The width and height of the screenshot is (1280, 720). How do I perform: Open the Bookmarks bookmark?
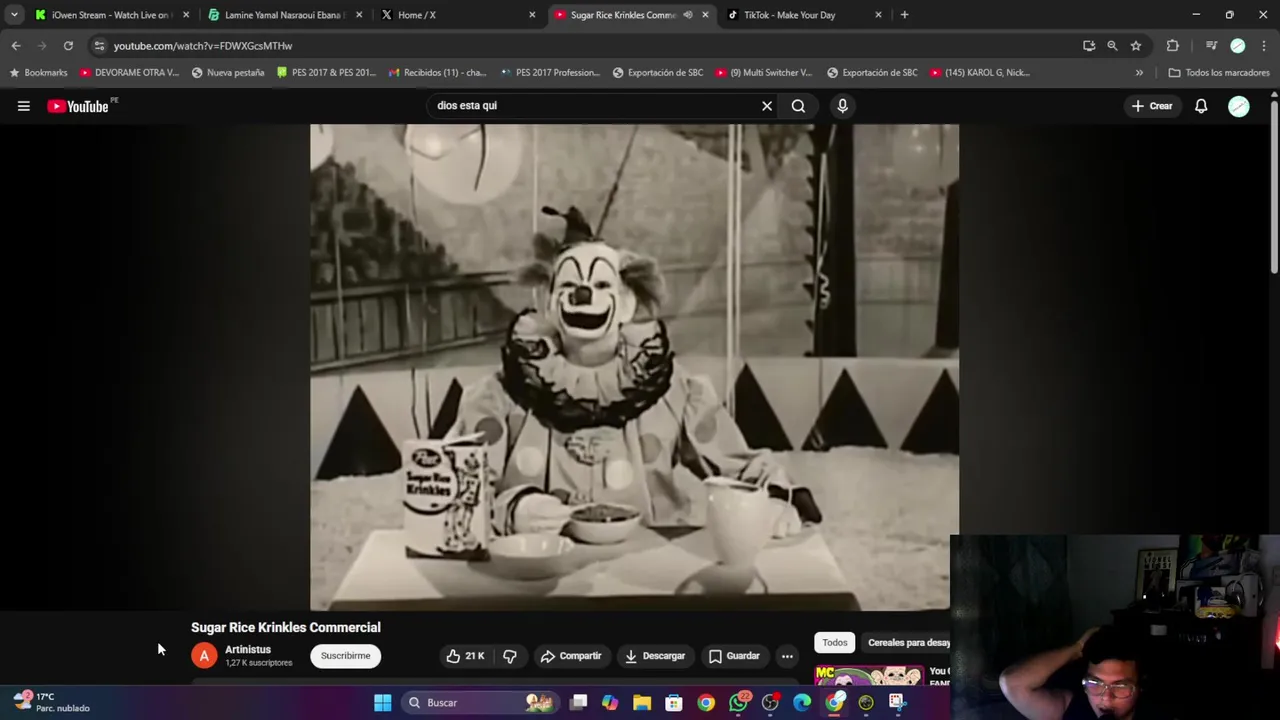point(38,73)
